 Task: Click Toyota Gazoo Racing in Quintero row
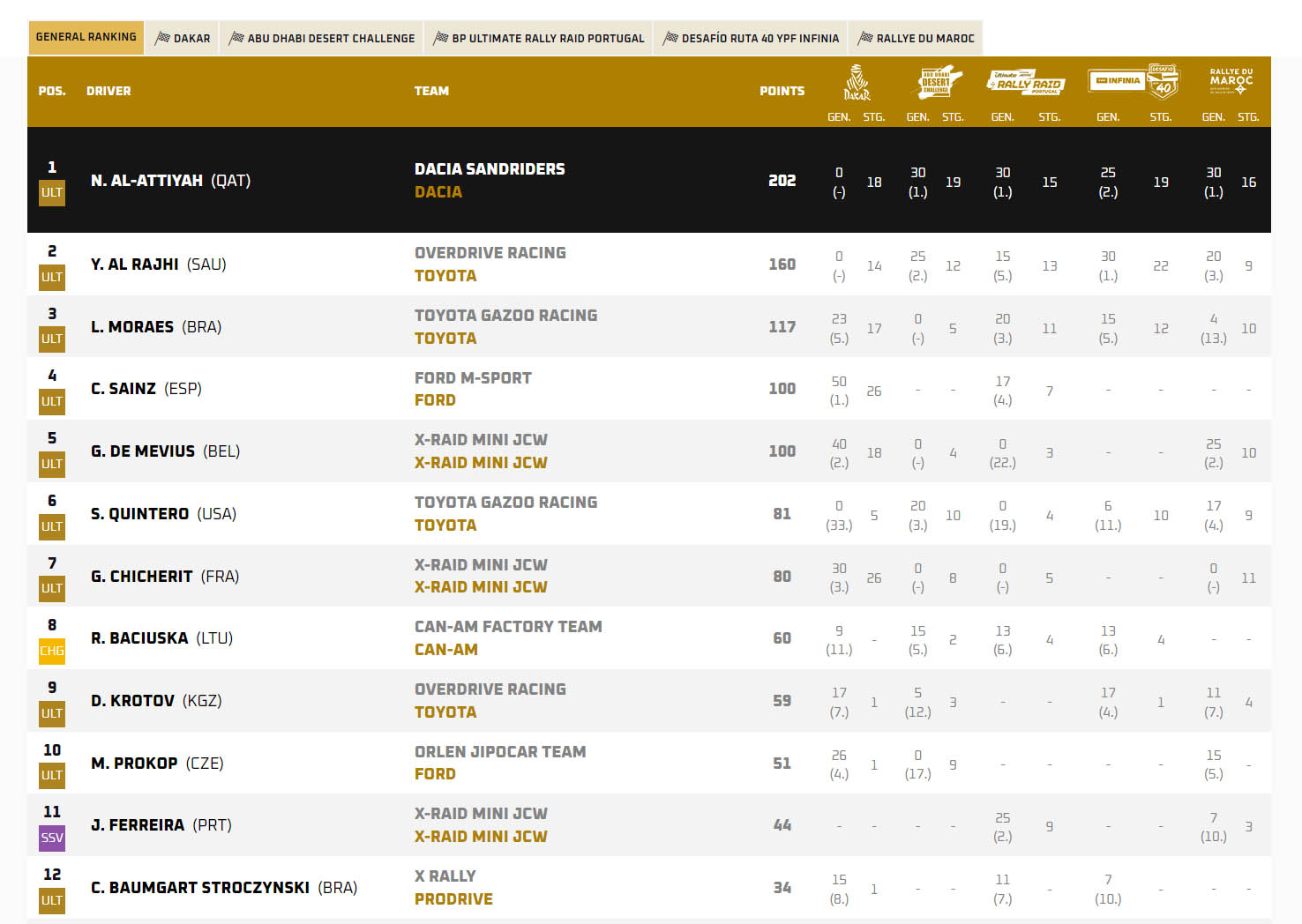click(505, 503)
